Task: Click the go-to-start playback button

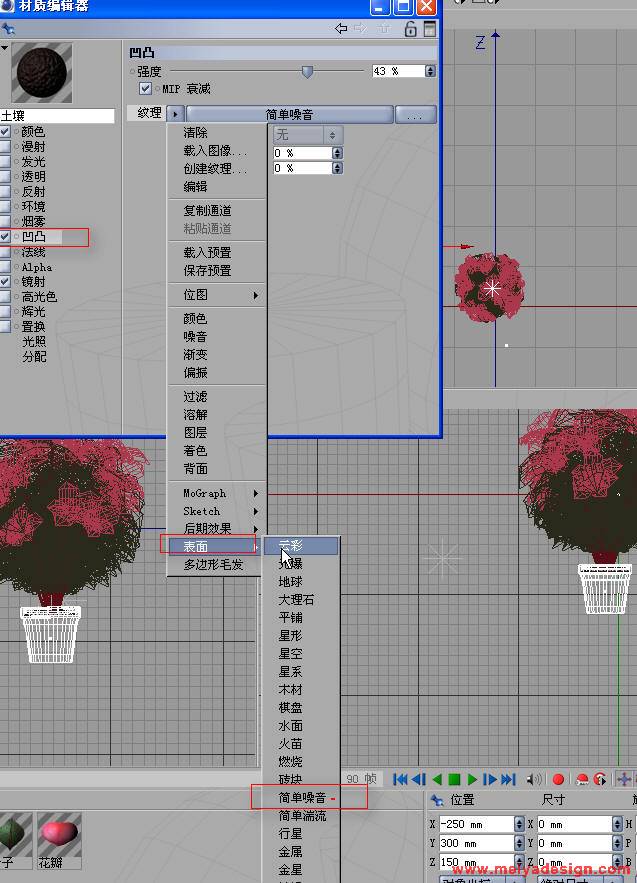Action: coord(400,779)
